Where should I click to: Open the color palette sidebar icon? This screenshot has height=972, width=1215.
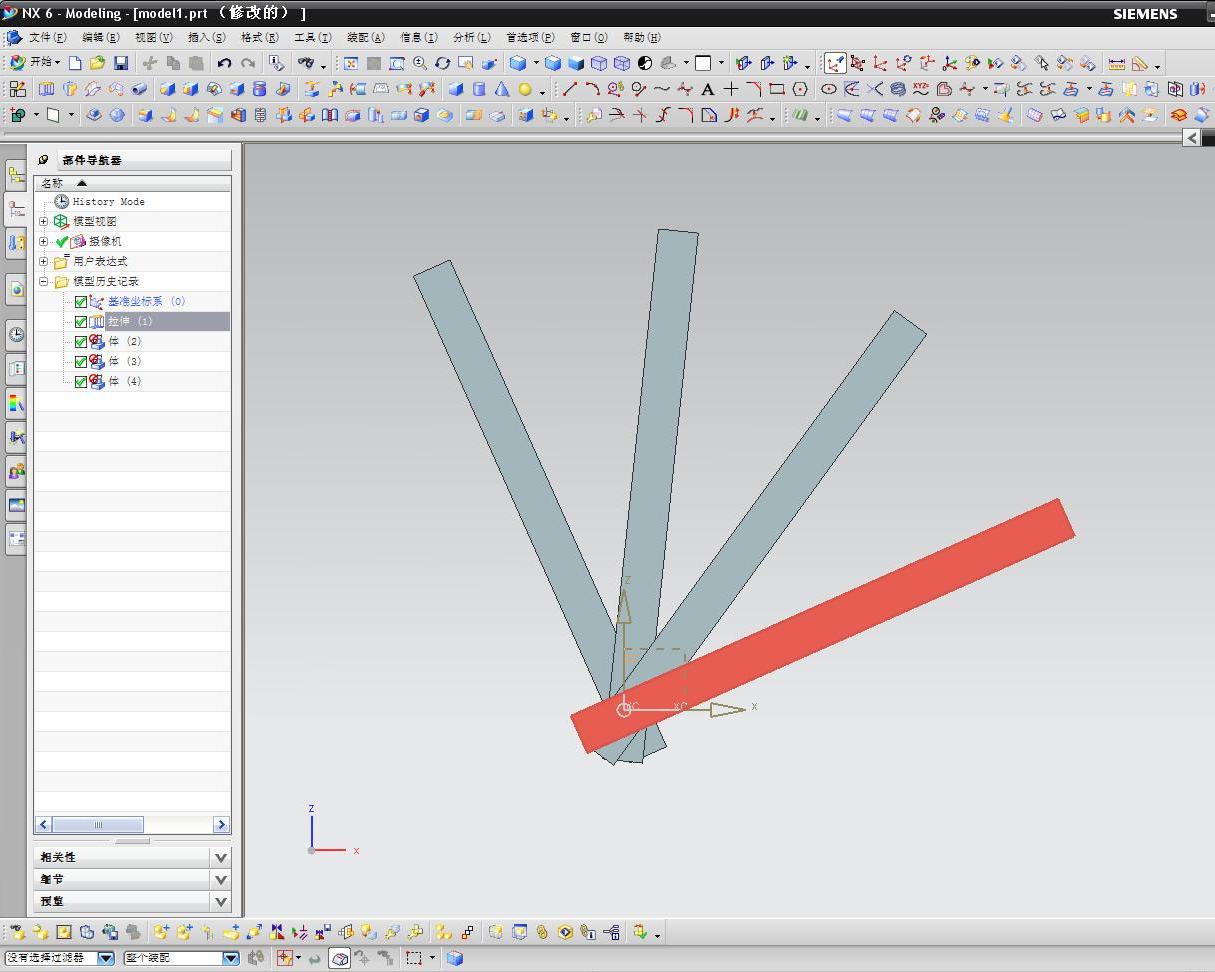click(16, 402)
